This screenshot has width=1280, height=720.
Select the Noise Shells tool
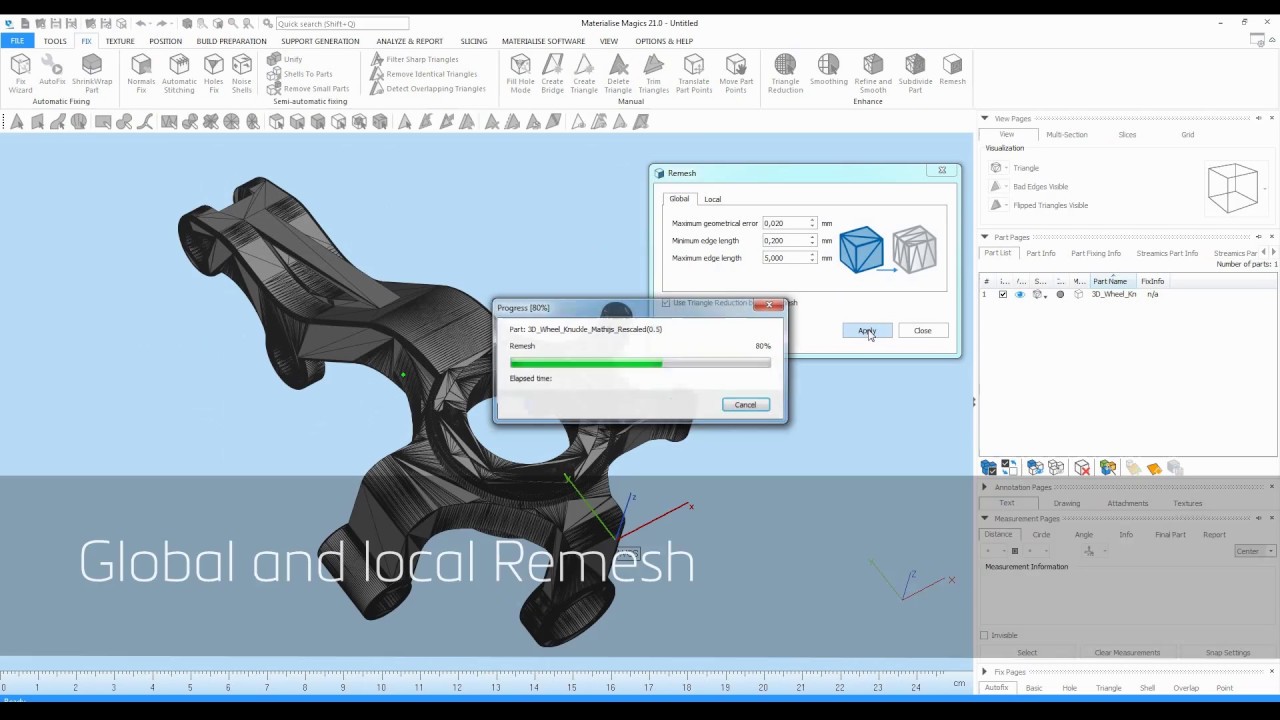pyautogui.click(x=242, y=74)
